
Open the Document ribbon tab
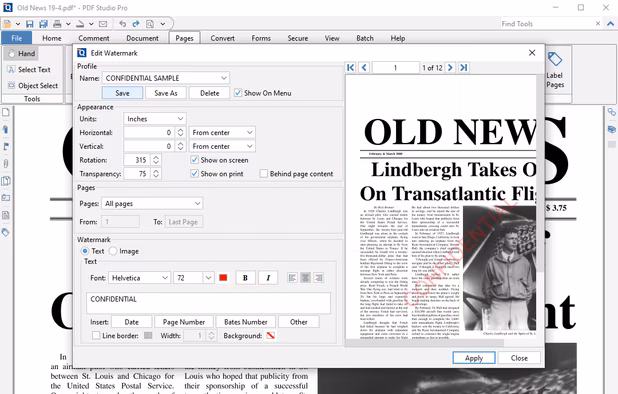pos(142,38)
